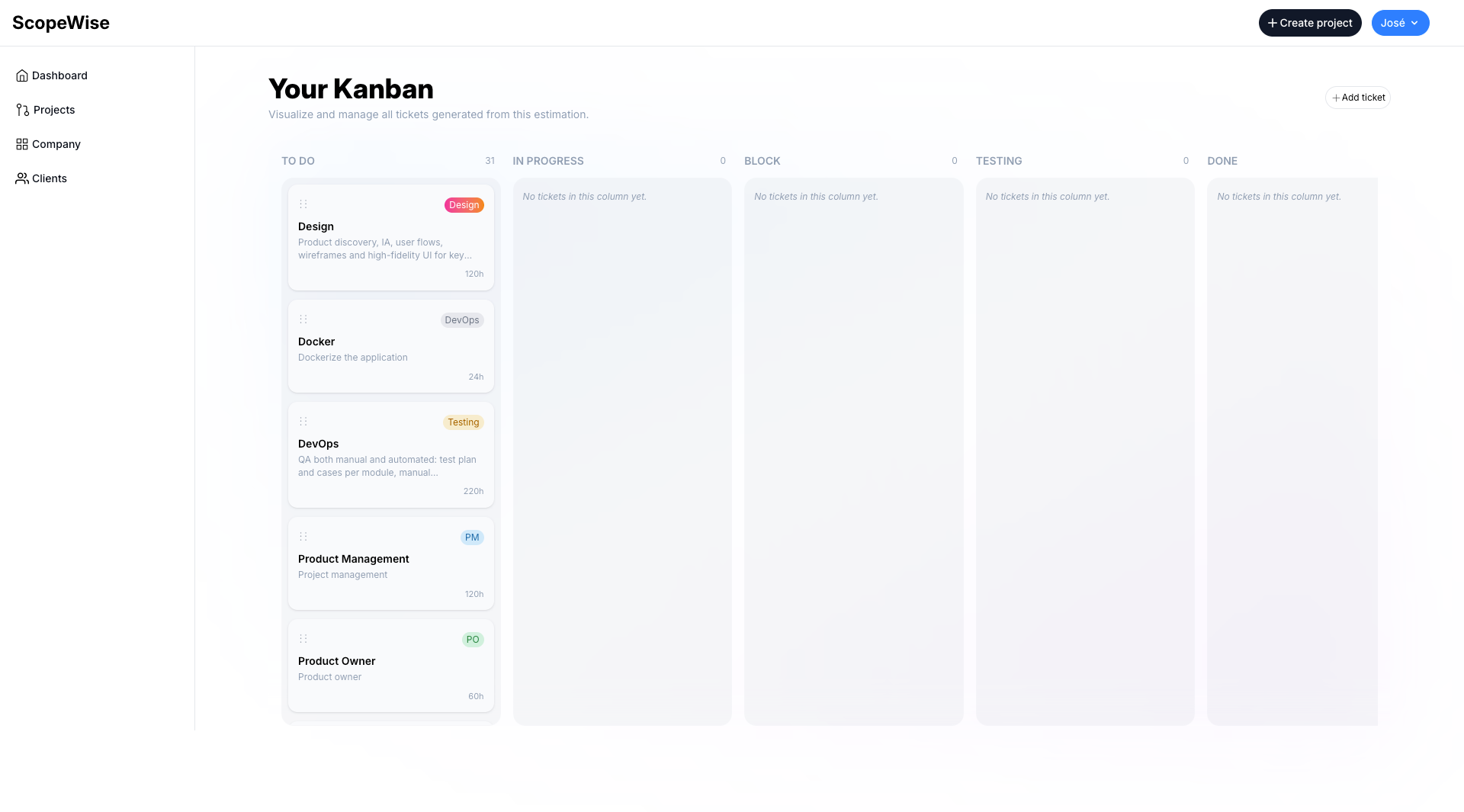Click the Add ticket button

point(1357,97)
